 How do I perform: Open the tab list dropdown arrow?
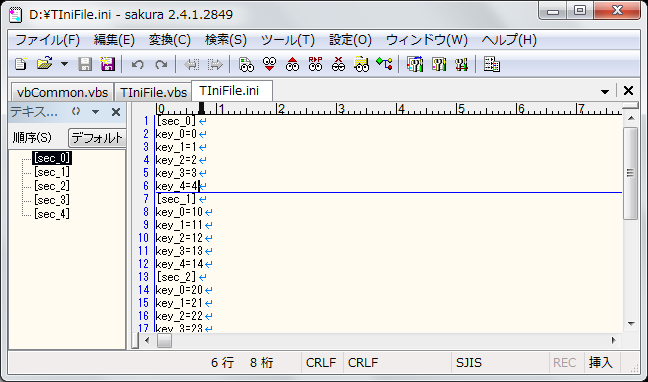point(605,92)
